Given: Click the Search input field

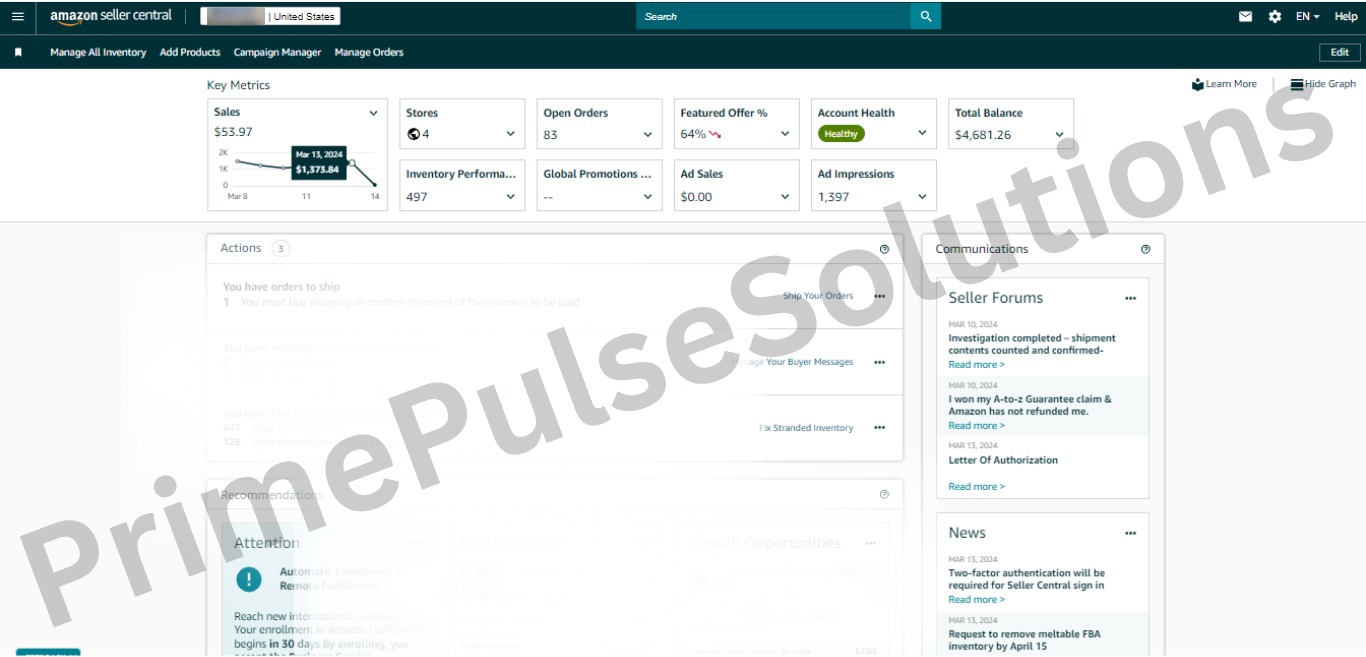Looking at the screenshot, I should (x=774, y=16).
